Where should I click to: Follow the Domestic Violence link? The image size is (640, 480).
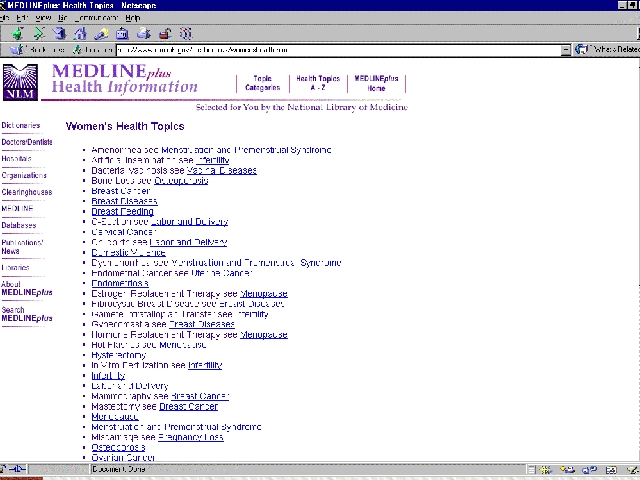click(x=127, y=253)
